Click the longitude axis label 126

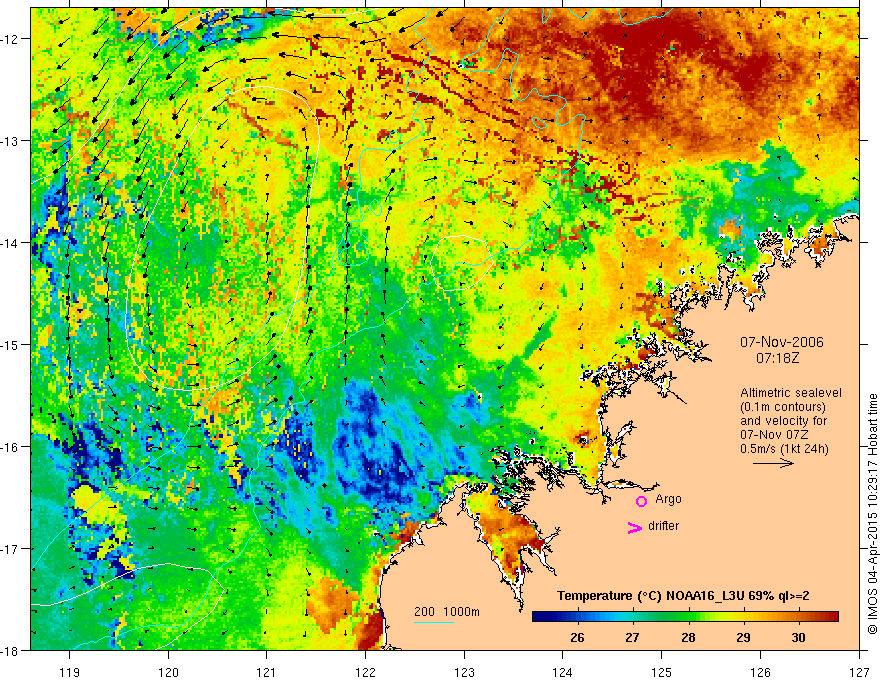point(760,672)
